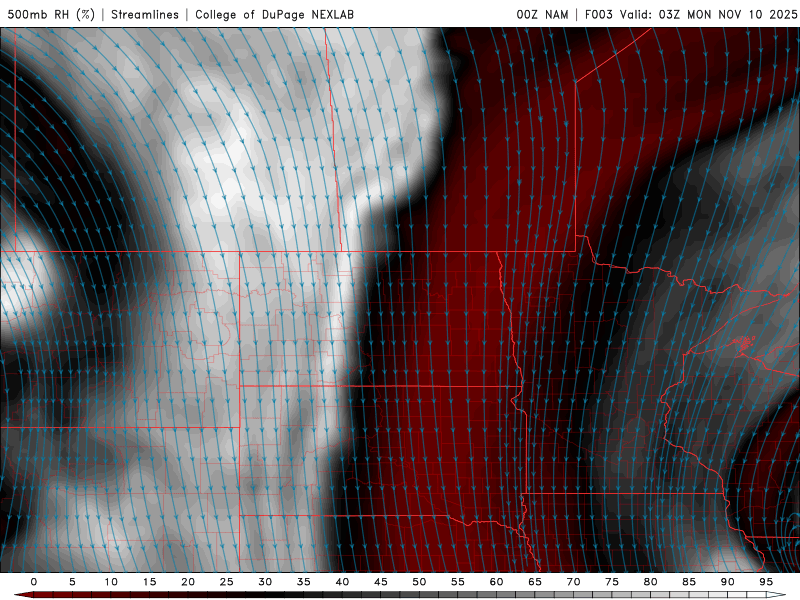Click the color bar label "15"

click(x=149, y=582)
